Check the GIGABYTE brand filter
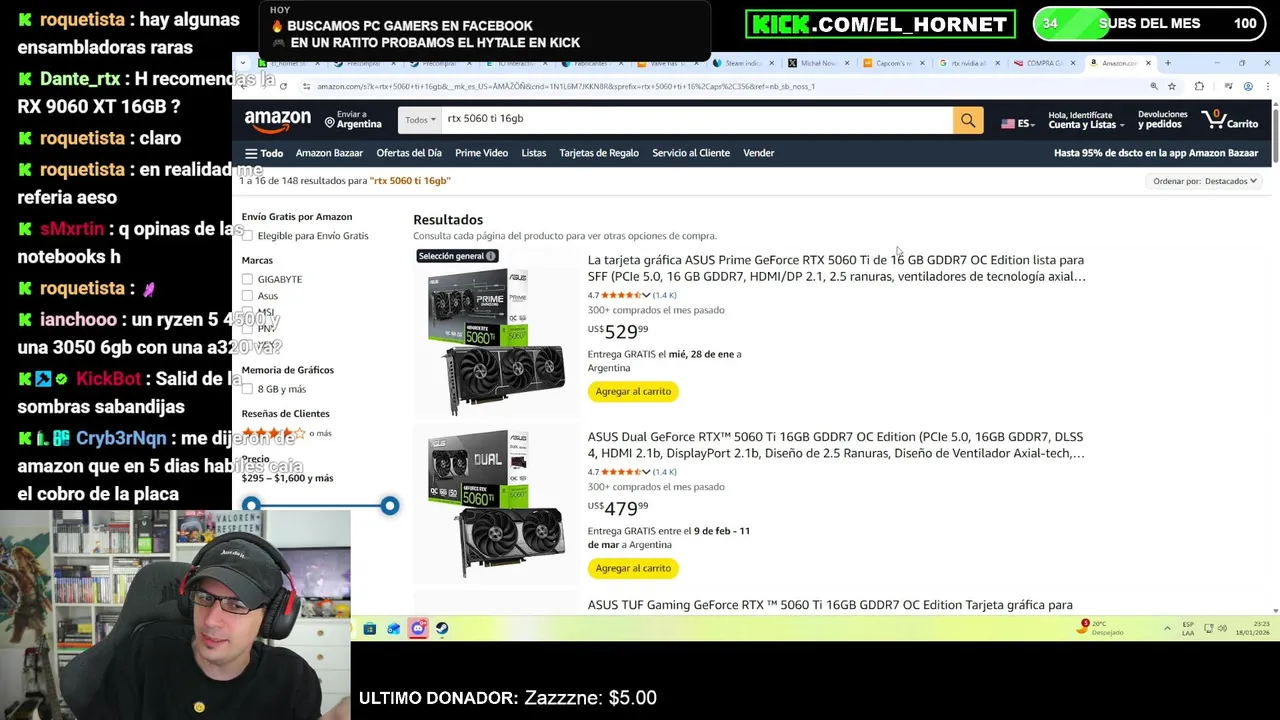This screenshot has width=1280, height=720. (247, 279)
